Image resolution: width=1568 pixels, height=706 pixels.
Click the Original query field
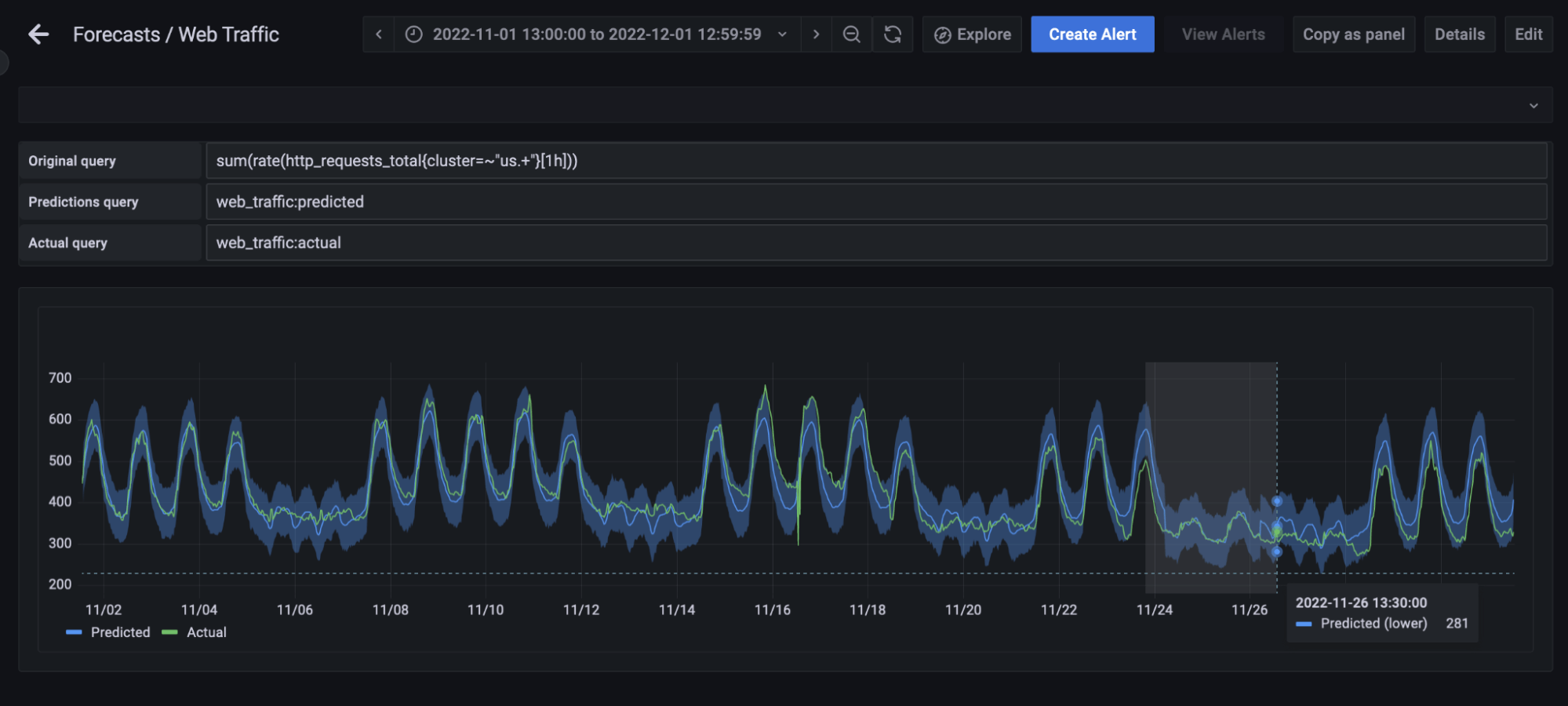875,161
